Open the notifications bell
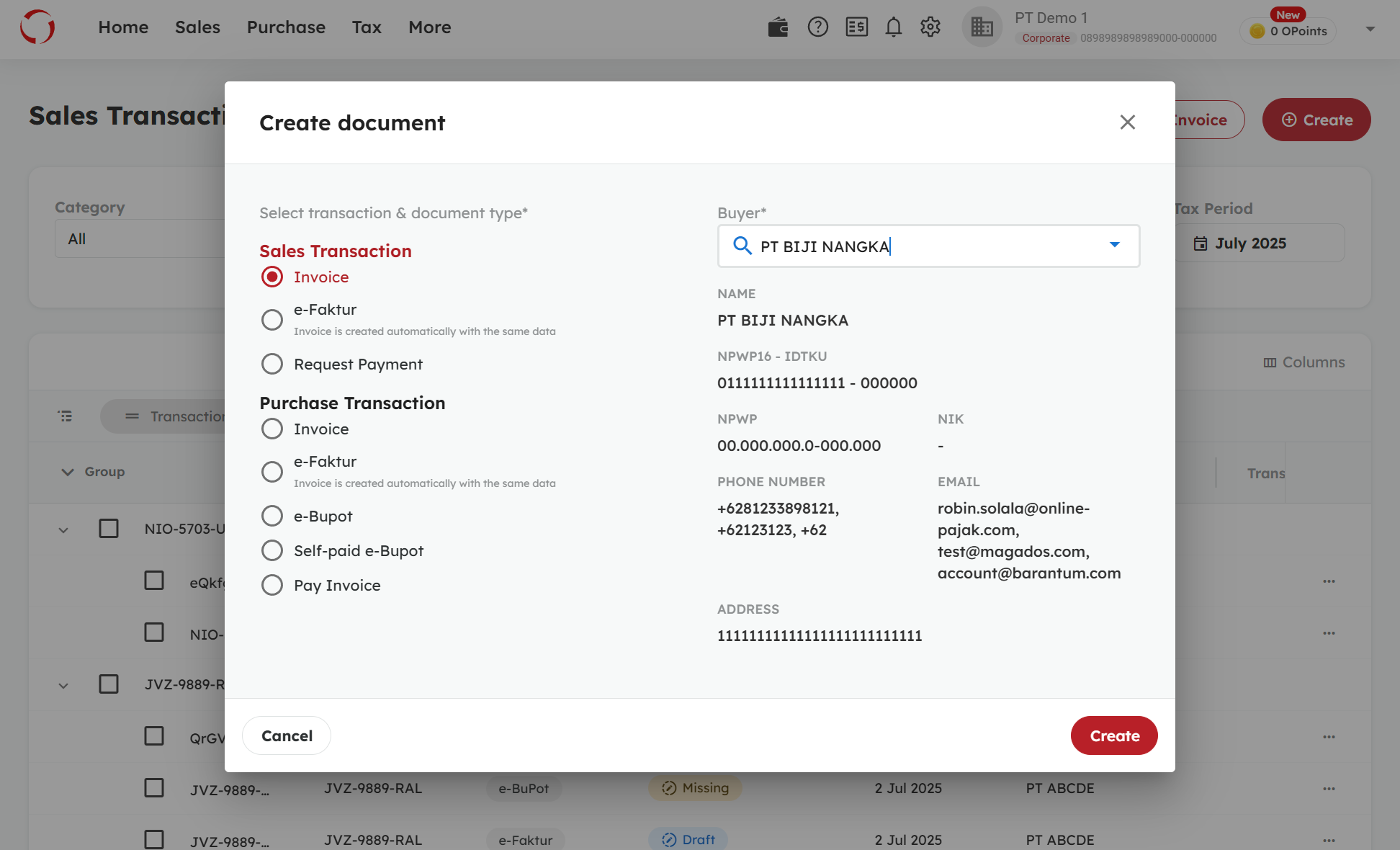 coord(893,27)
